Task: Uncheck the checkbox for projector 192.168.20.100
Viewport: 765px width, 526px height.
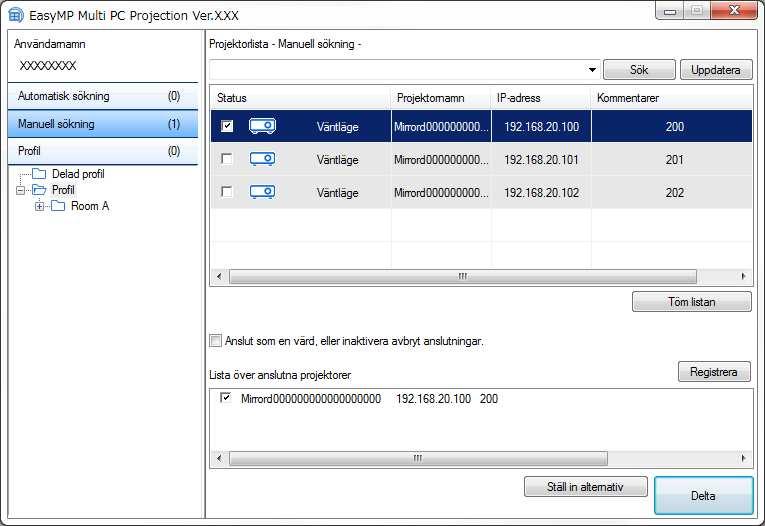Action: [x=227, y=126]
